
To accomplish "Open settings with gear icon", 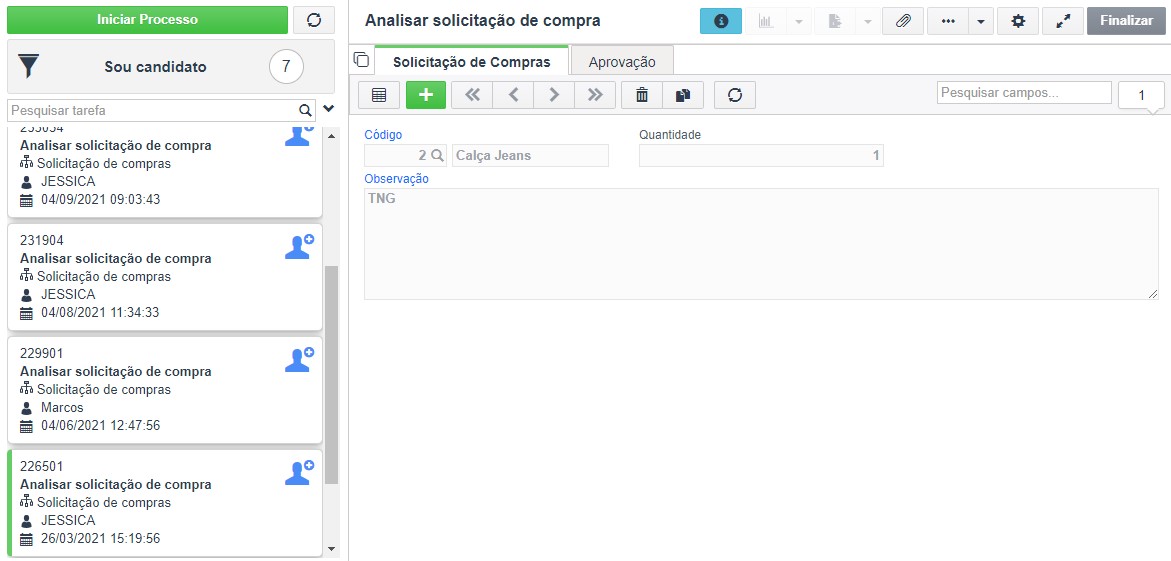I will pos(1018,22).
